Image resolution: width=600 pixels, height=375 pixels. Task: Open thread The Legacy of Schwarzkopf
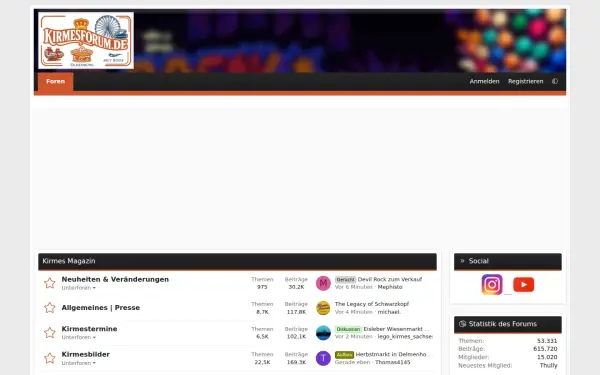pyautogui.click(x=372, y=304)
